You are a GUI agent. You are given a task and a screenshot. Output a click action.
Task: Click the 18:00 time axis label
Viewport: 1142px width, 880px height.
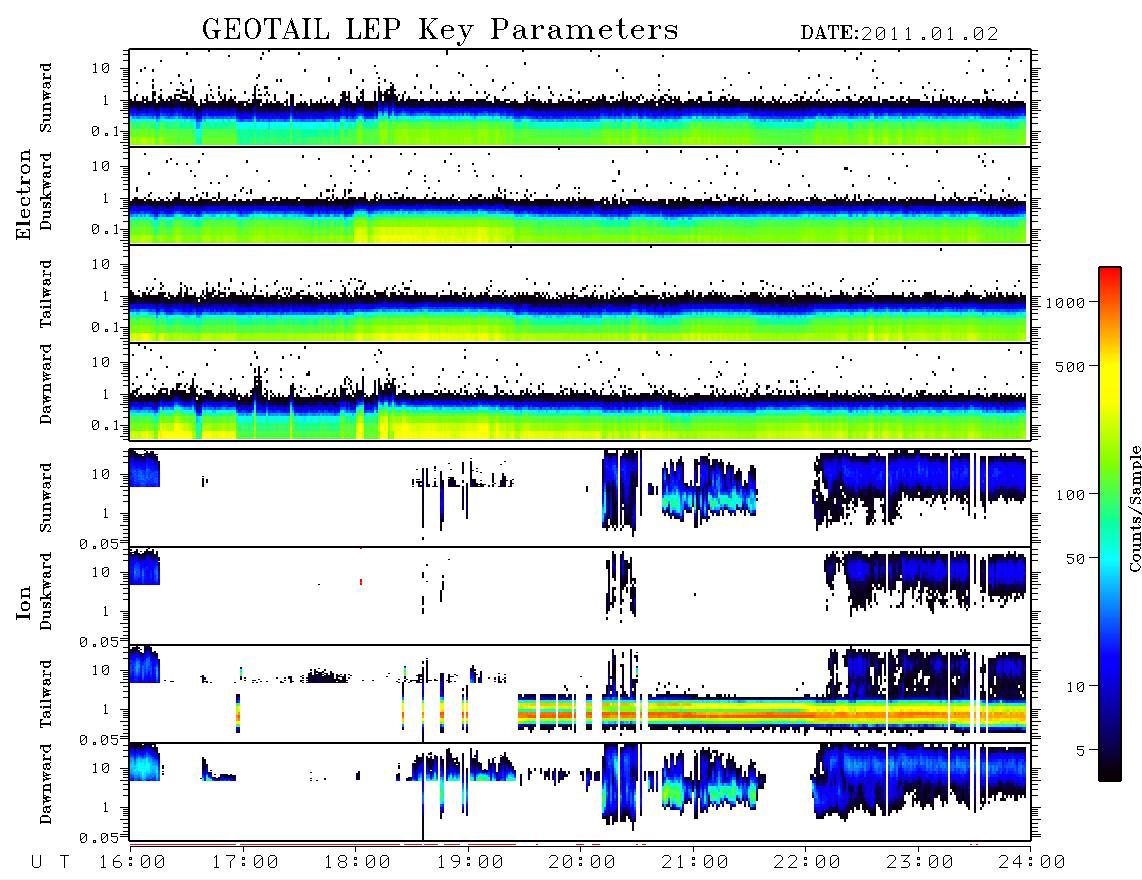[x=358, y=862]
